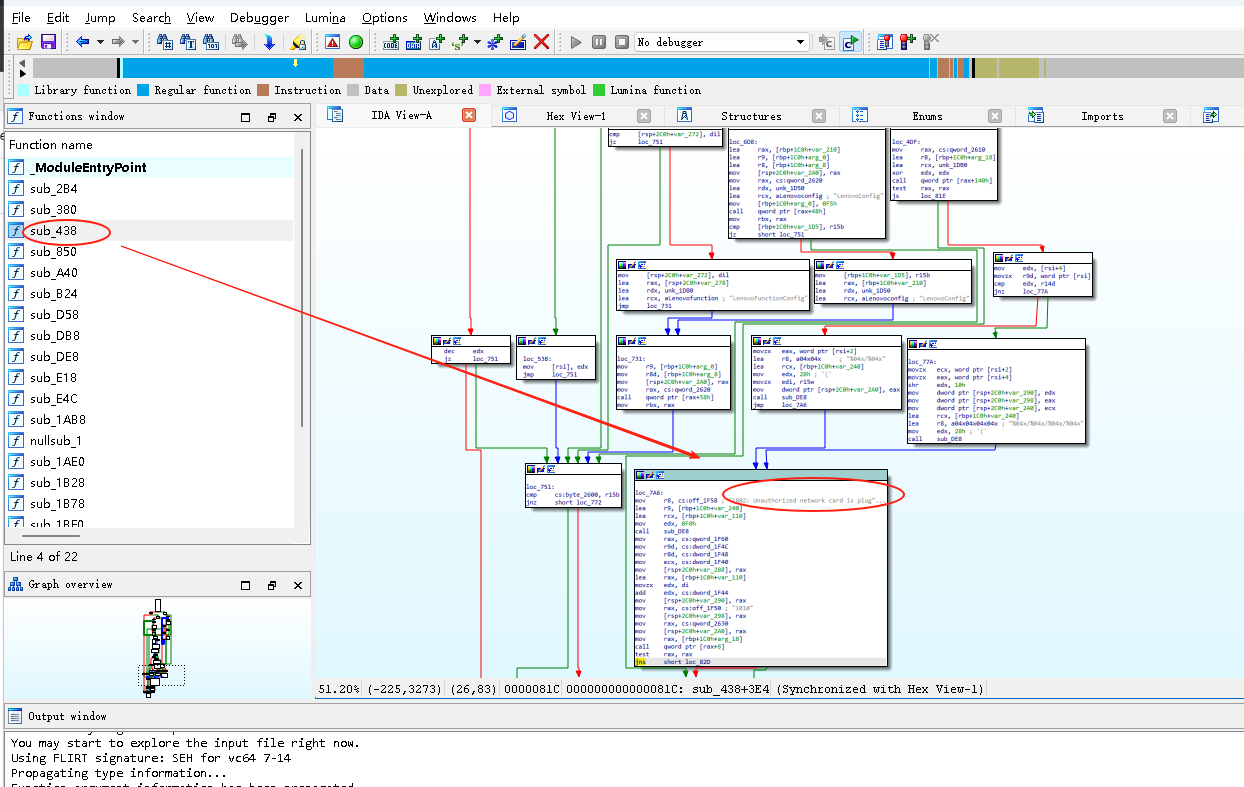The width and height of the screenshot is (1244, 787).
Task: Click the blue list window toolbar icon
Action: click(885, 42)
